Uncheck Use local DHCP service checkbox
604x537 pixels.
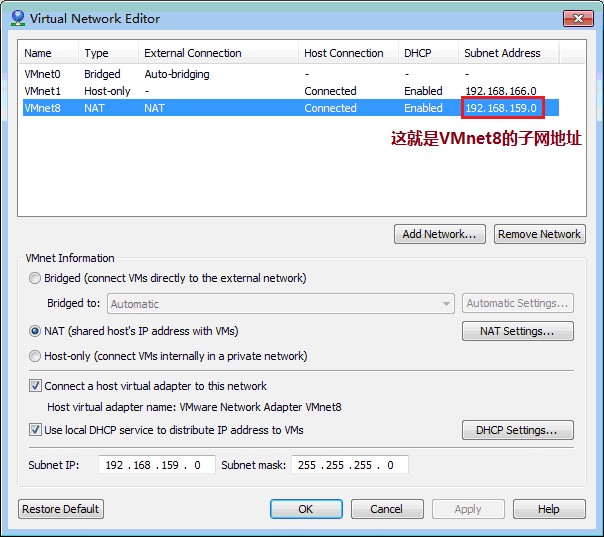(x=37, y=430)
